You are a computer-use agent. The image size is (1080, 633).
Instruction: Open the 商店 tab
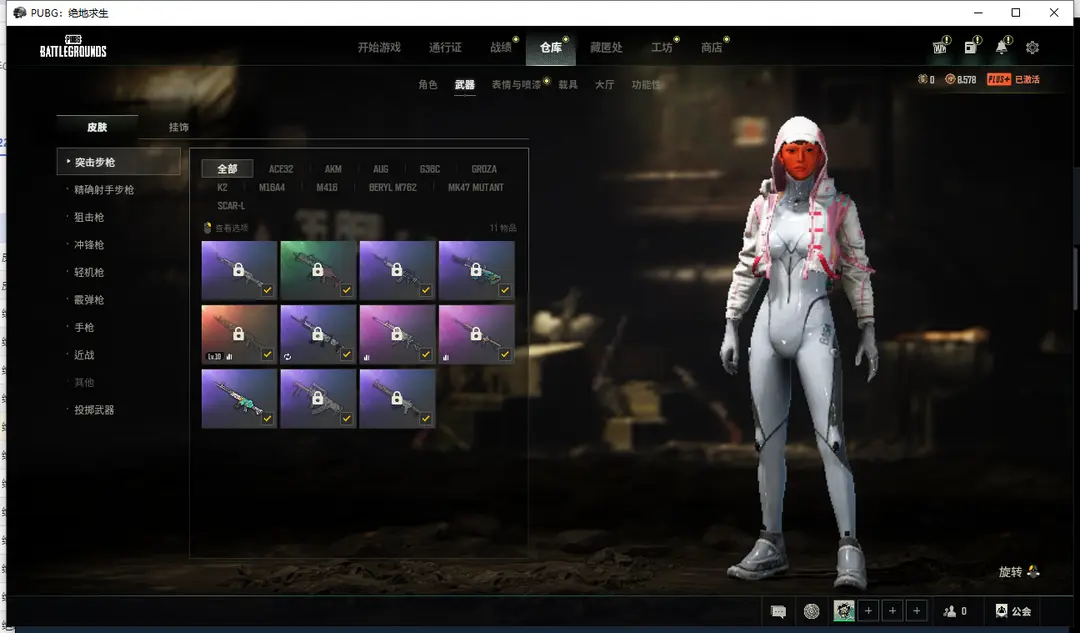tap(712, 48)
